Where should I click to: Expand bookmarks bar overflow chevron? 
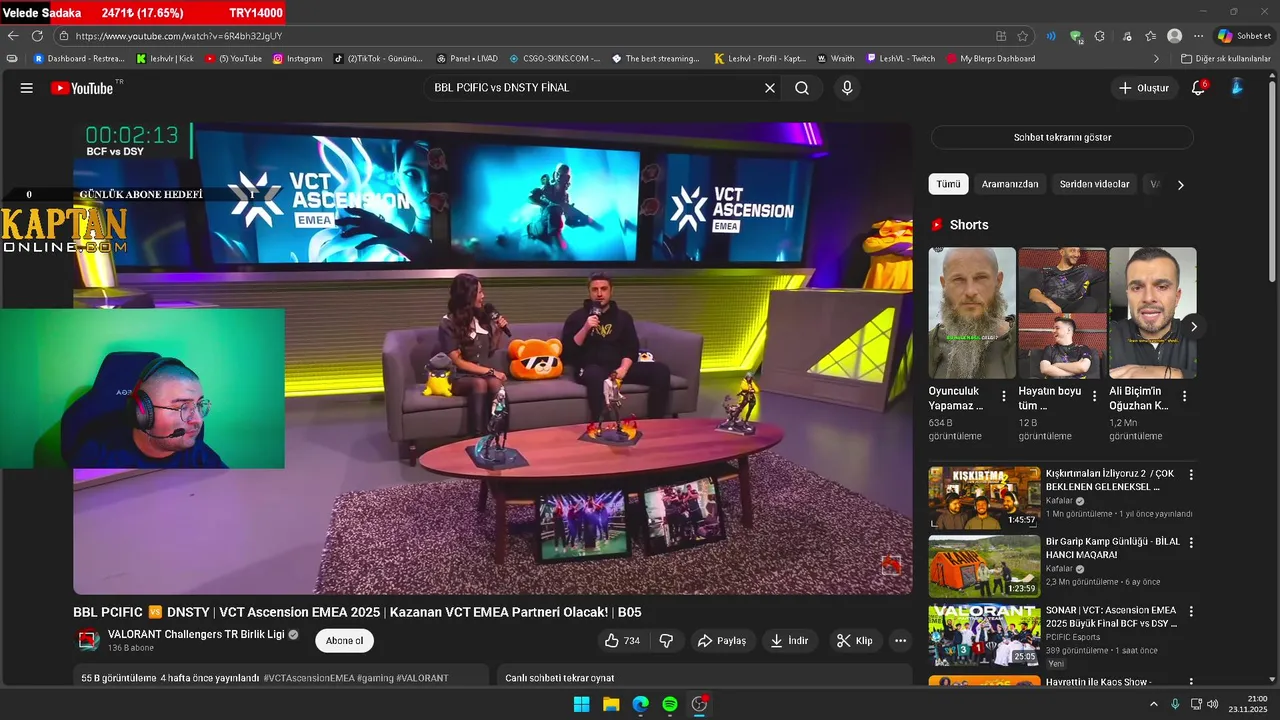1157,59
